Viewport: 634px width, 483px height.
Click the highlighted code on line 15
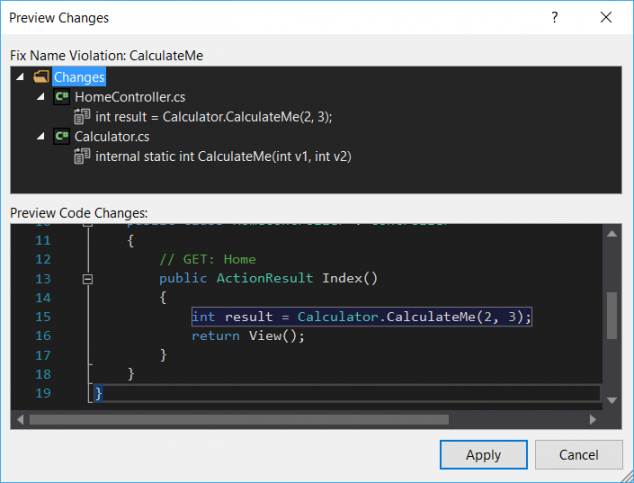[x=361, y=316]
